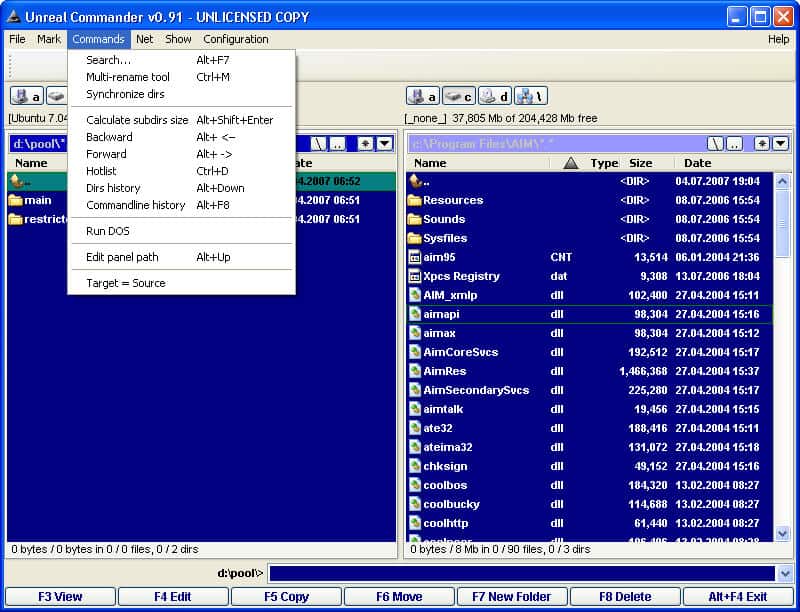Open the Configuration menu
Image resolution: width=800 pixels, height=612 pixels.
pos(236,39)
